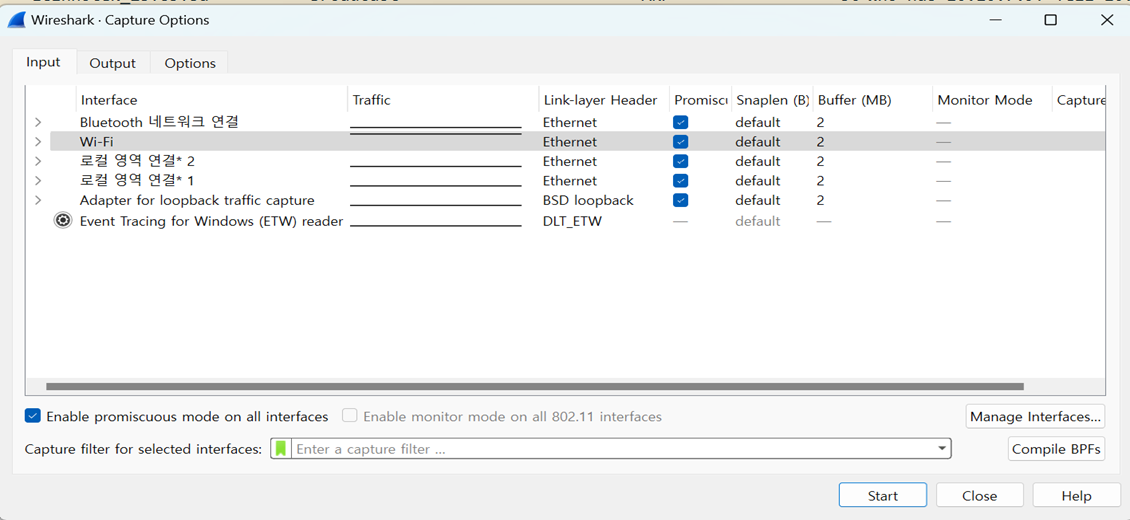Expand the 로컬 영역 연결* 2 row
Image resolution: width=1130 pixels, height=520 pixels.
pyautogui.click(x=38, y=161)
